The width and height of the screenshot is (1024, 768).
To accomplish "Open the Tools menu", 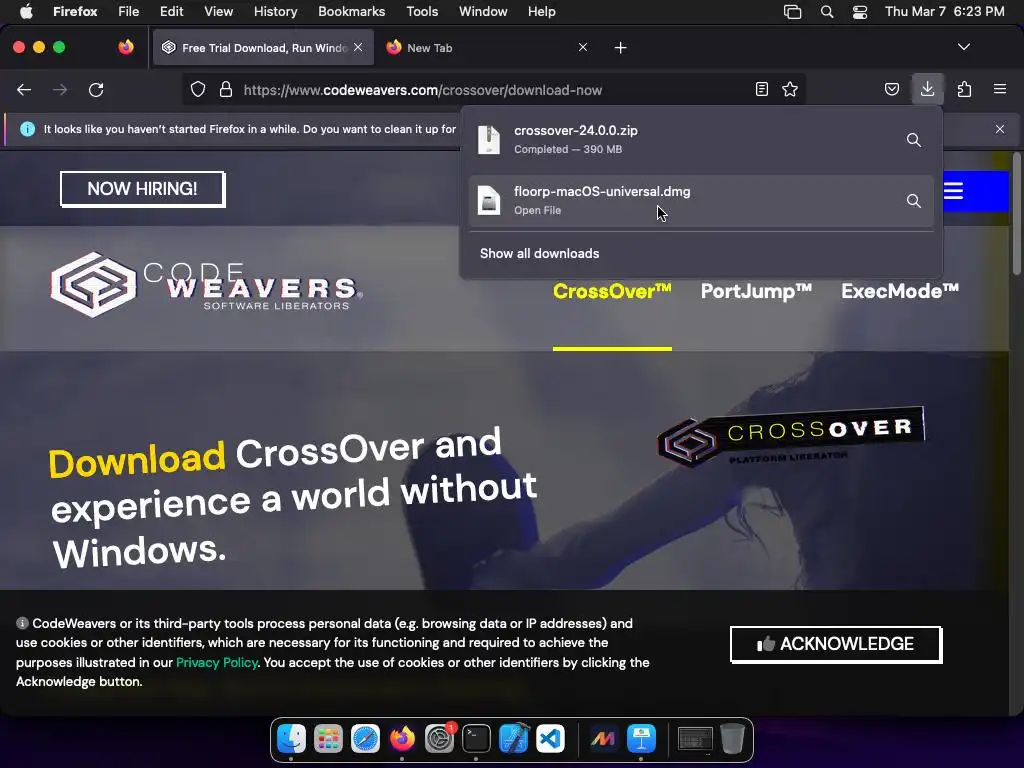I will point(422,11).
